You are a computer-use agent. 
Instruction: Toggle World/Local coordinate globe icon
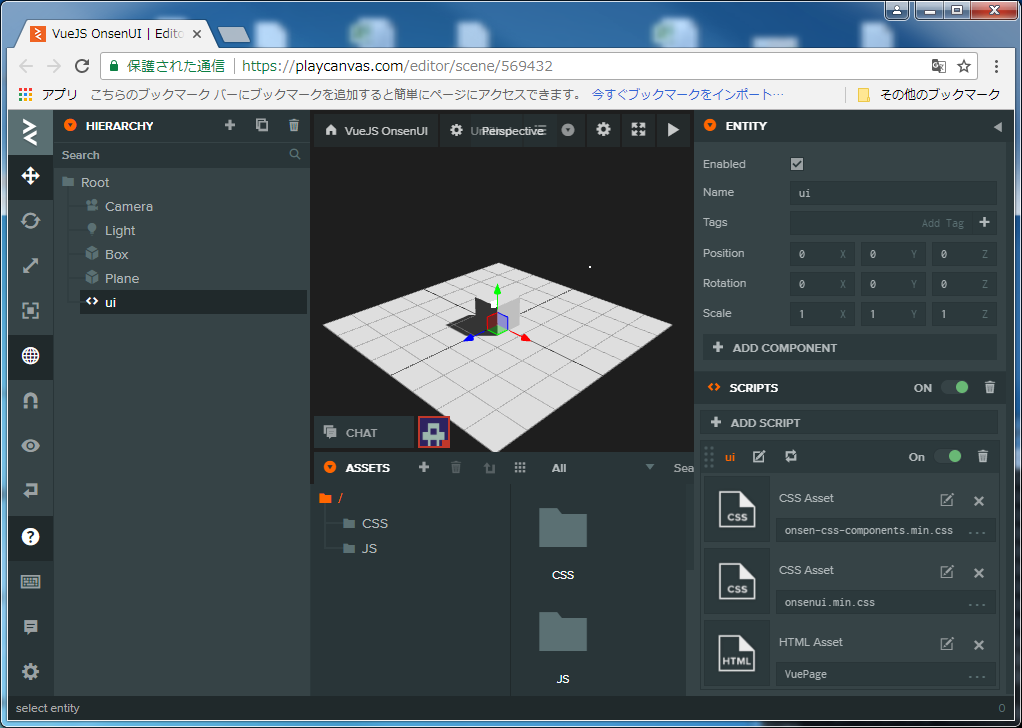click(31, 356)
